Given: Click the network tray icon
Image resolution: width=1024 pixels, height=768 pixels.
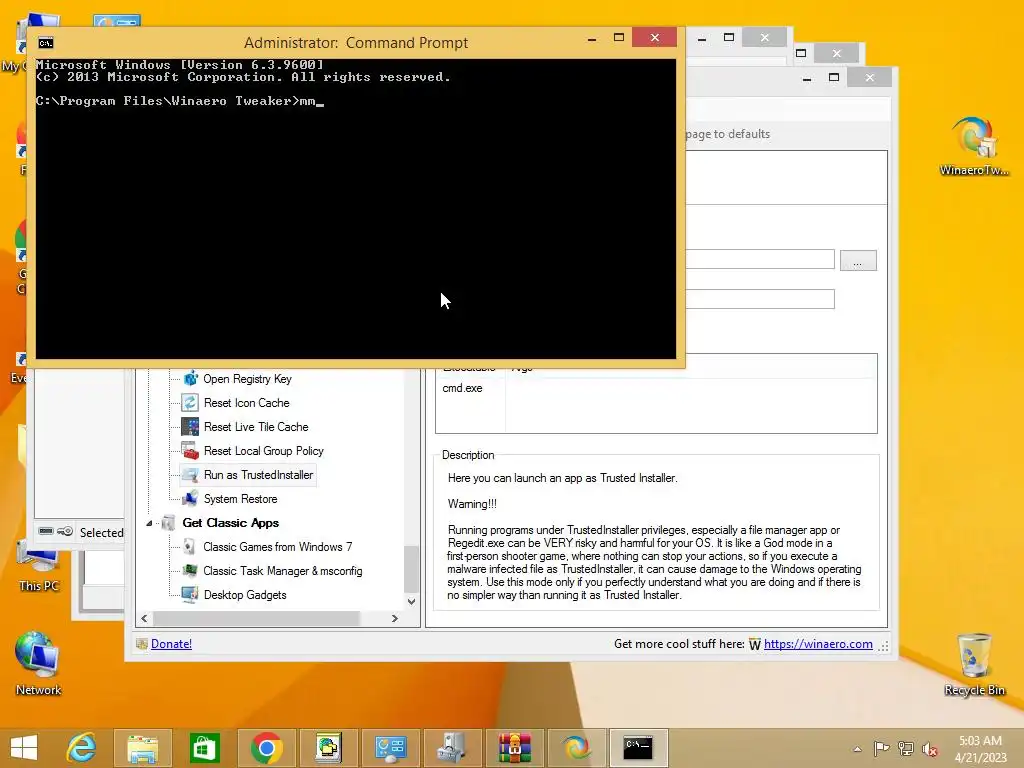Looking at the screenshot, I should tap(906, 748).
